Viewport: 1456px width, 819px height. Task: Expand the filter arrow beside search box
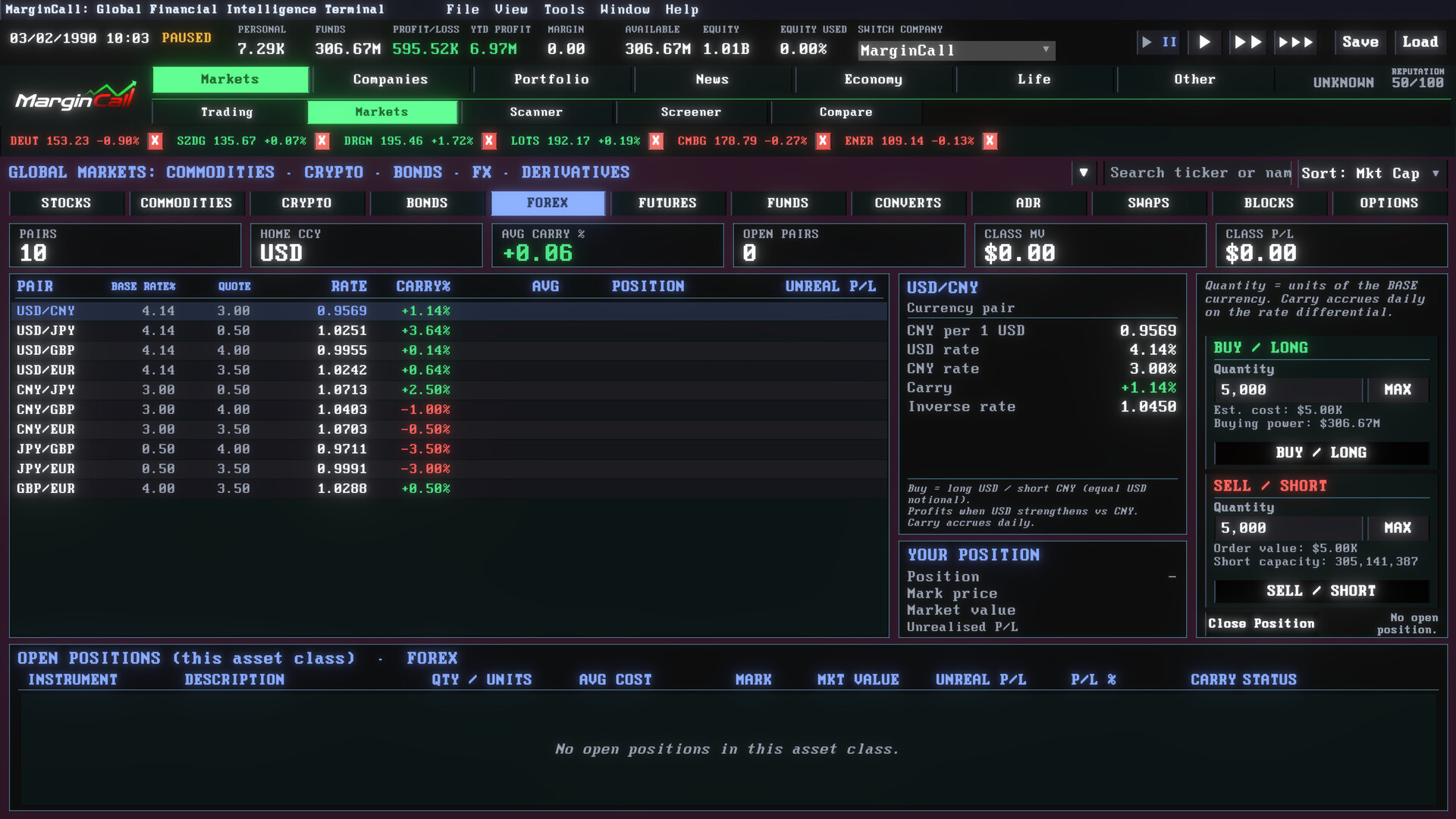pyautogui.click(x=1084, y=173)
